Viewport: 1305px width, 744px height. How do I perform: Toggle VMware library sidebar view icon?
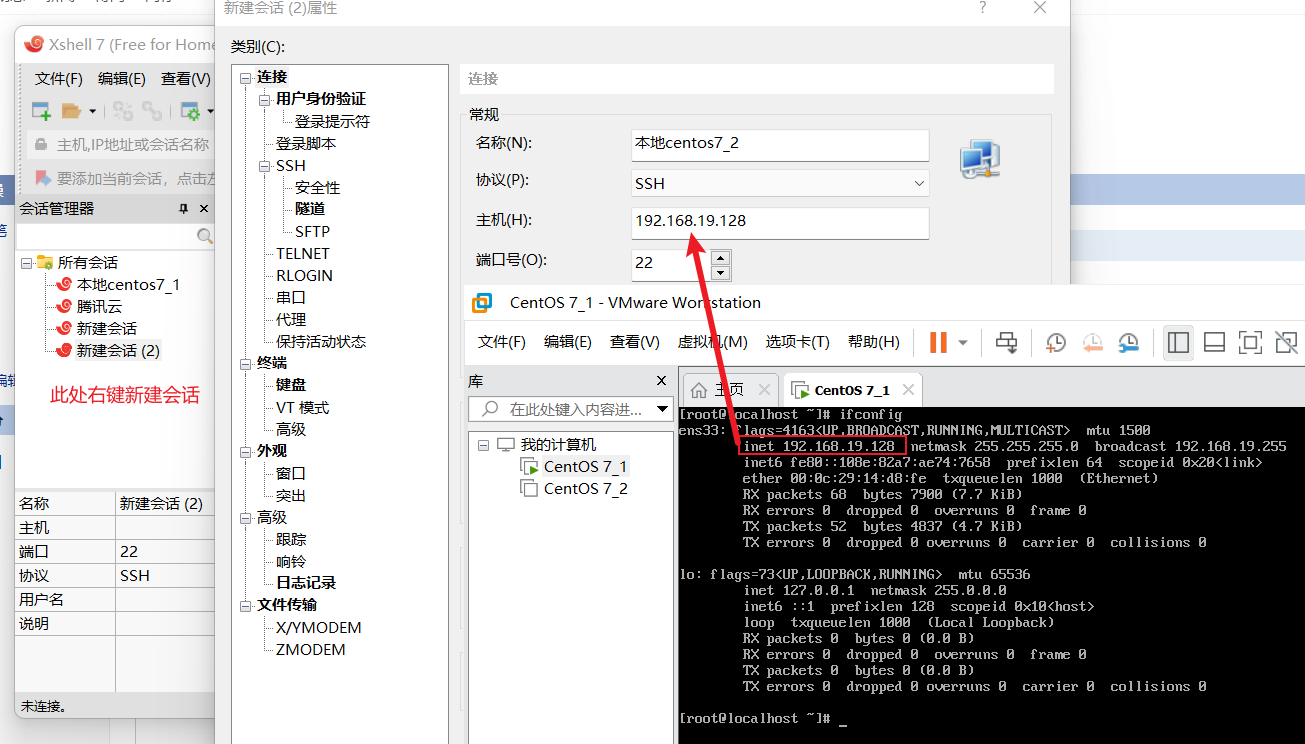[1179, 342]
